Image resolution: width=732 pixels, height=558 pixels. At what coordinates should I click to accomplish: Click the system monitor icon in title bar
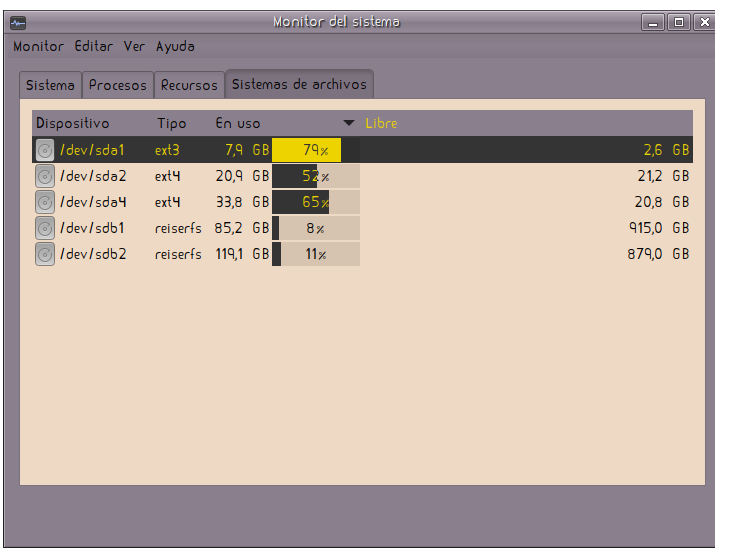(18, 22)
